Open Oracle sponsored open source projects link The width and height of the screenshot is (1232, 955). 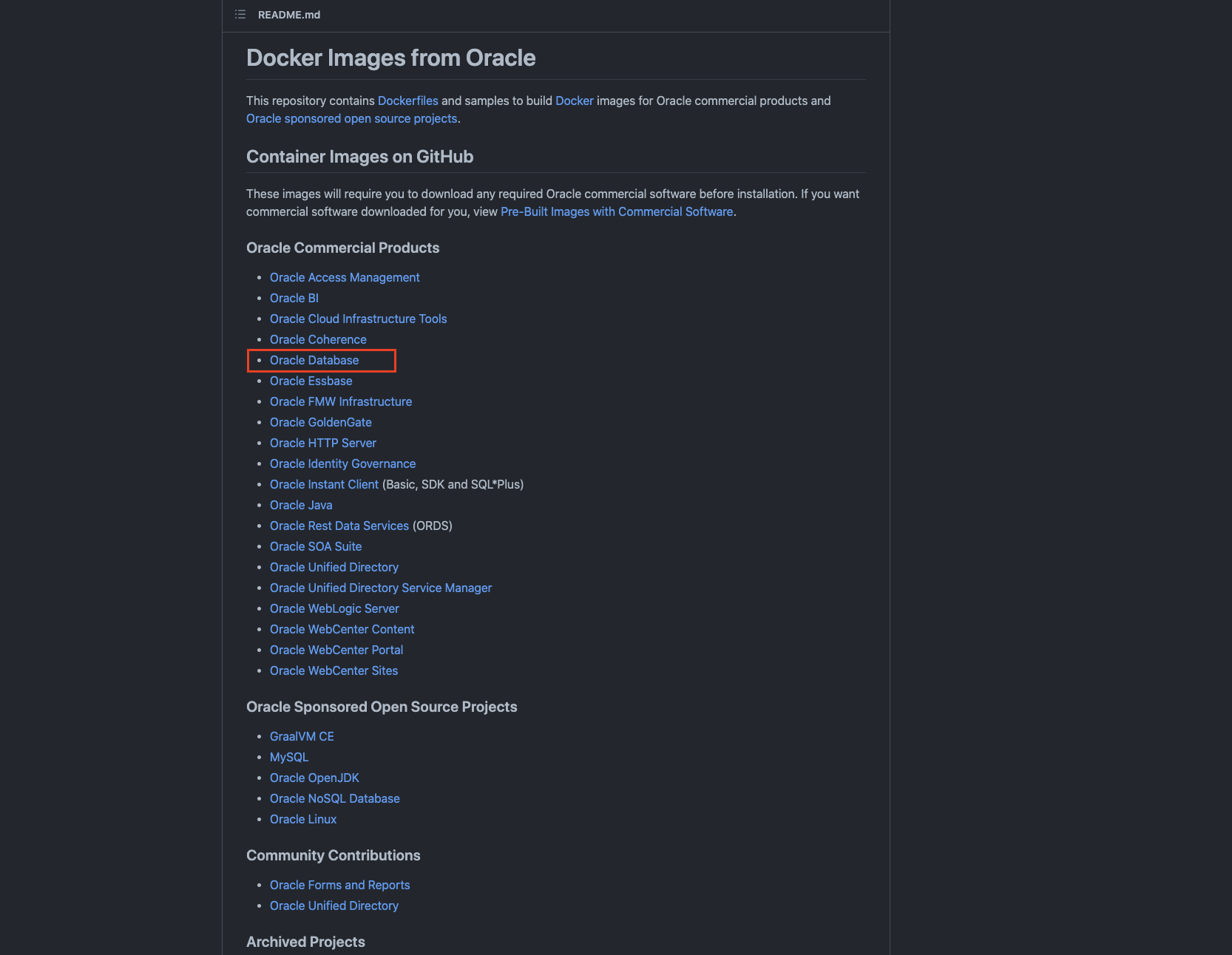(x=352, y=118)
